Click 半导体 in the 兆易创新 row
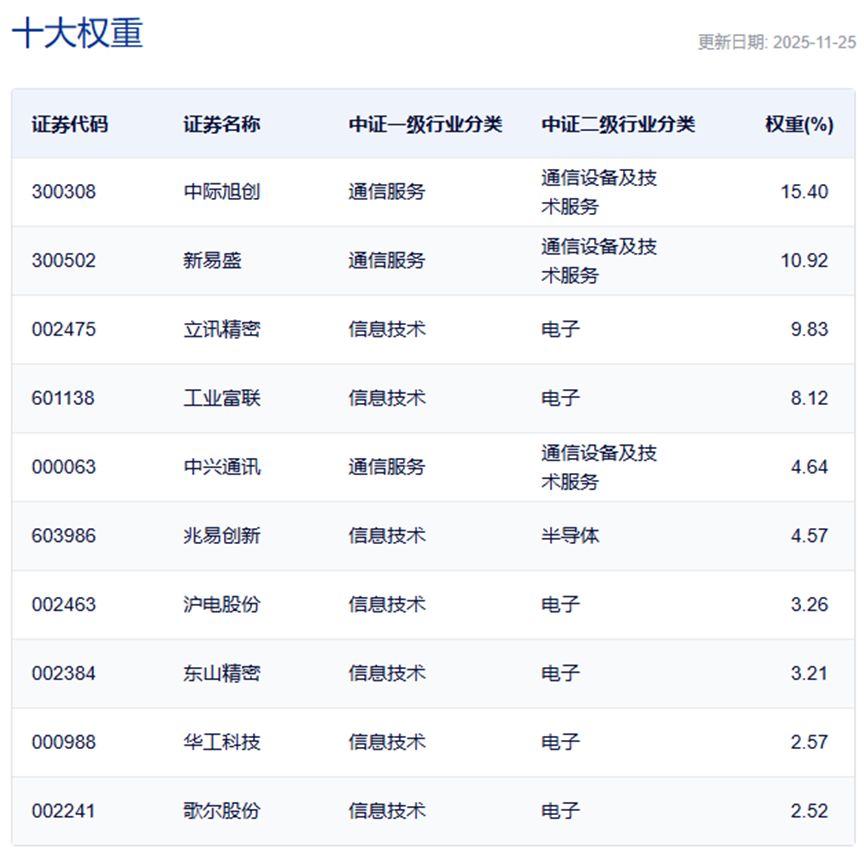 tap(570, 536)
